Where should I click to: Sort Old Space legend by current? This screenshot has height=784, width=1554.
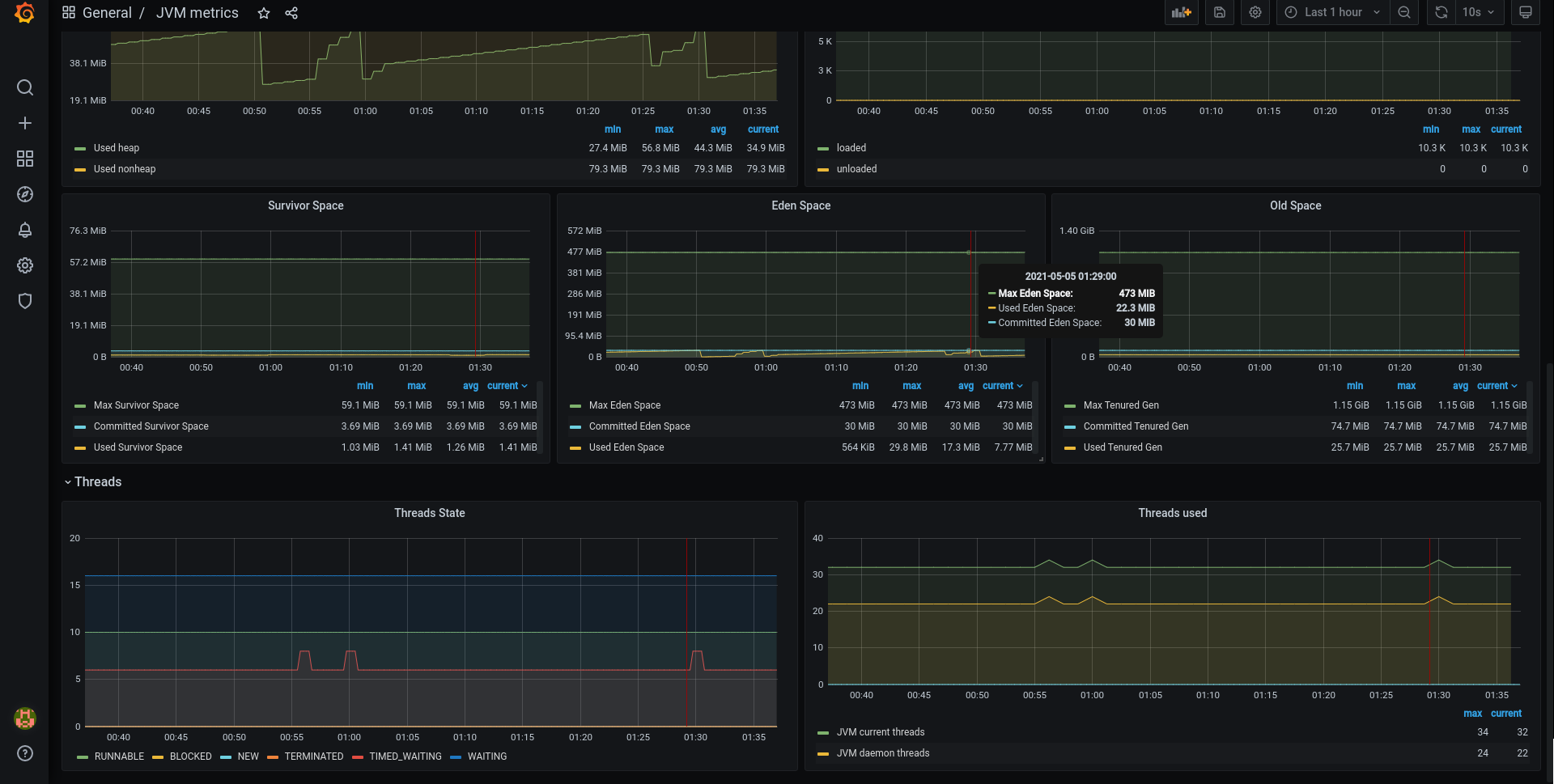pos(1497,386)
